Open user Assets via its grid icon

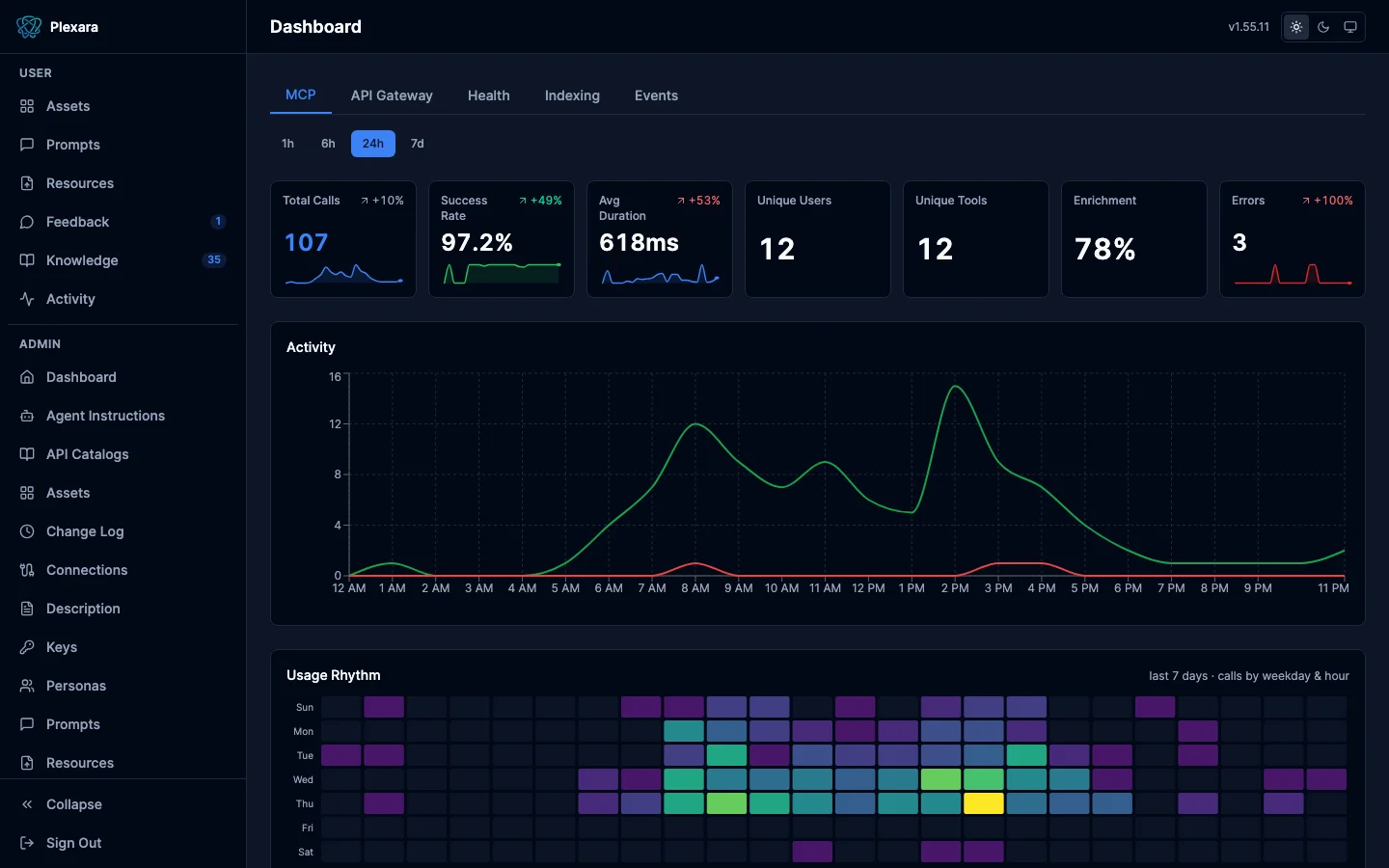27,106
